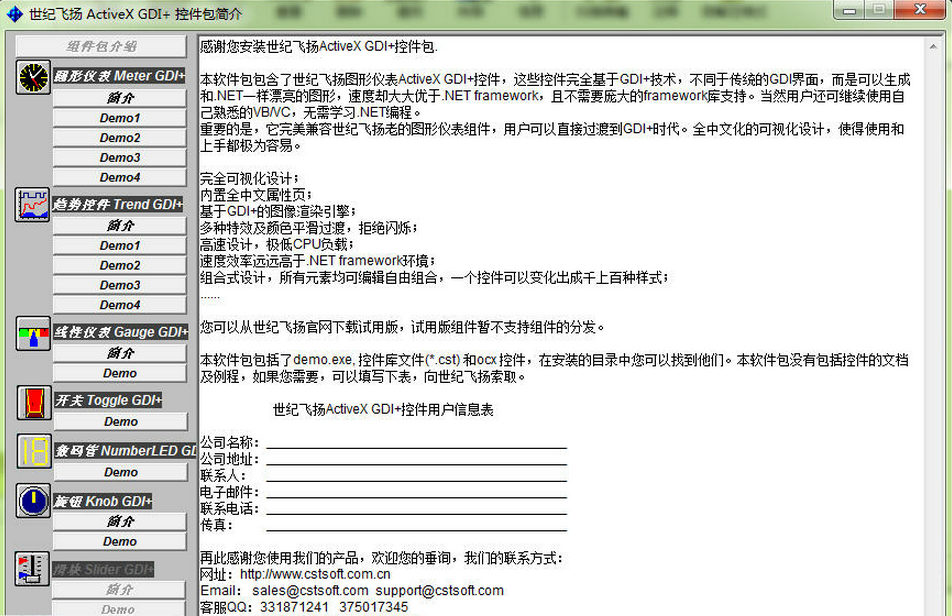Select the 滑块 Slider GDI+ header
Viewport: 952px width, 616px height.
coord(103,569)
